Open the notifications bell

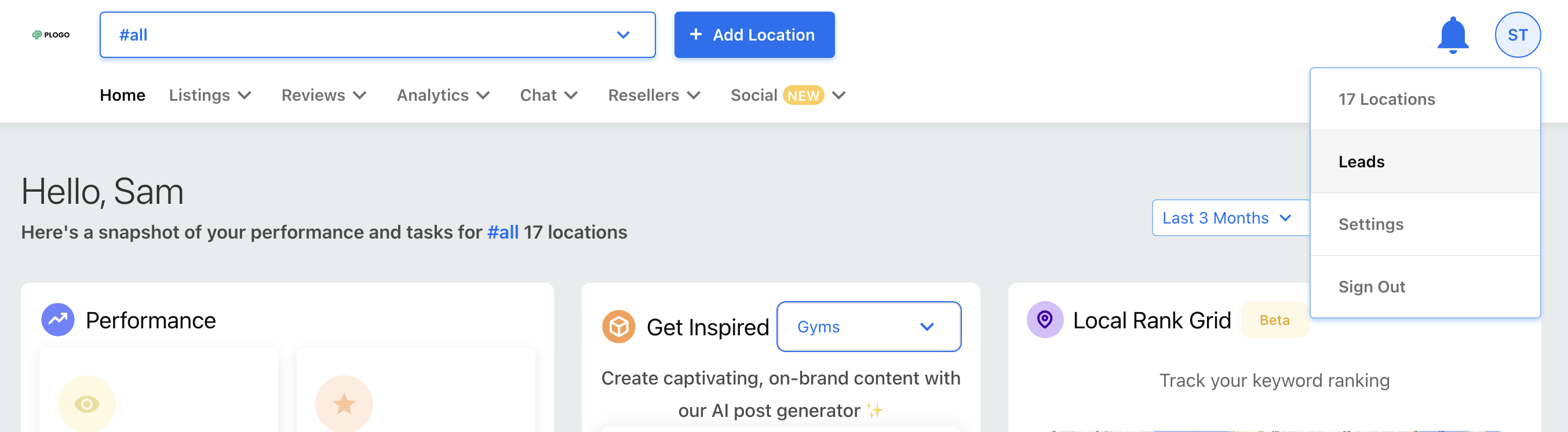pos(1452,35)
